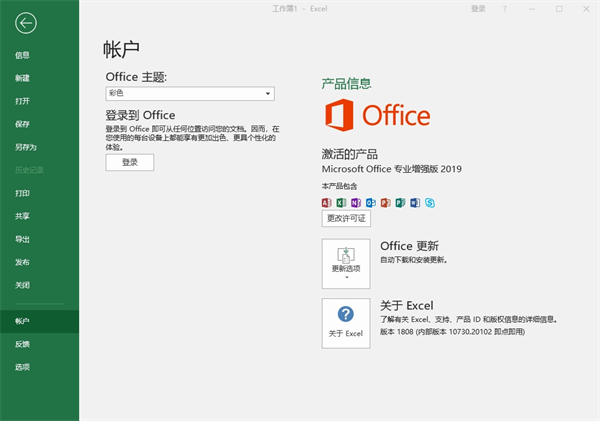Click the 登录 sign-in button

click(x=130, y=162)
